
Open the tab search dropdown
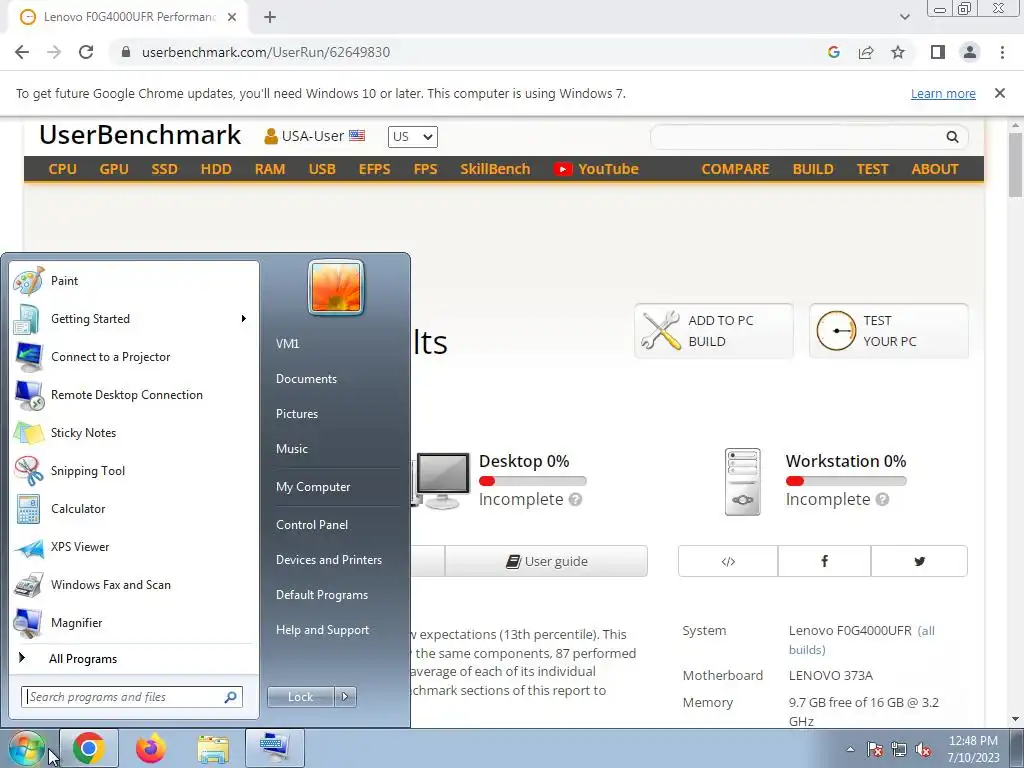click(904, 17)
